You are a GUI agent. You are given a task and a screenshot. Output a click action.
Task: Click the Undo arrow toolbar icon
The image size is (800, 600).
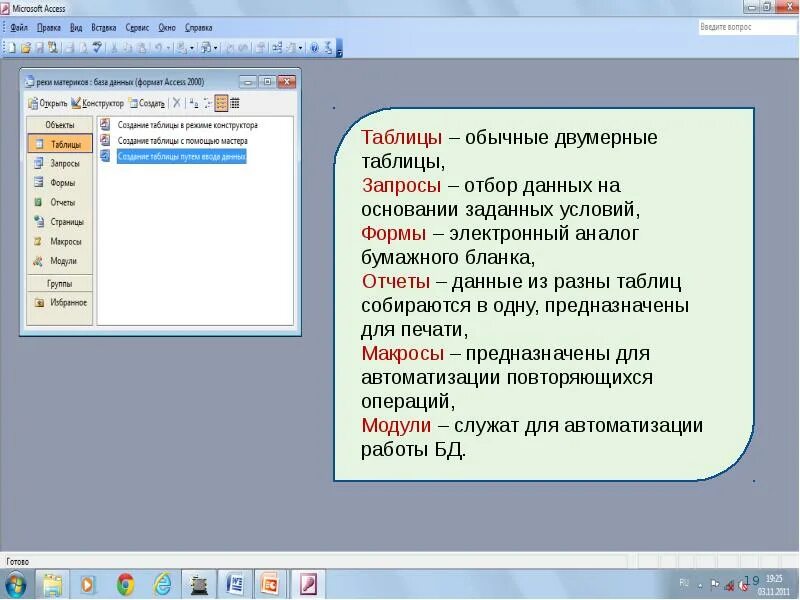pos(158,48)
